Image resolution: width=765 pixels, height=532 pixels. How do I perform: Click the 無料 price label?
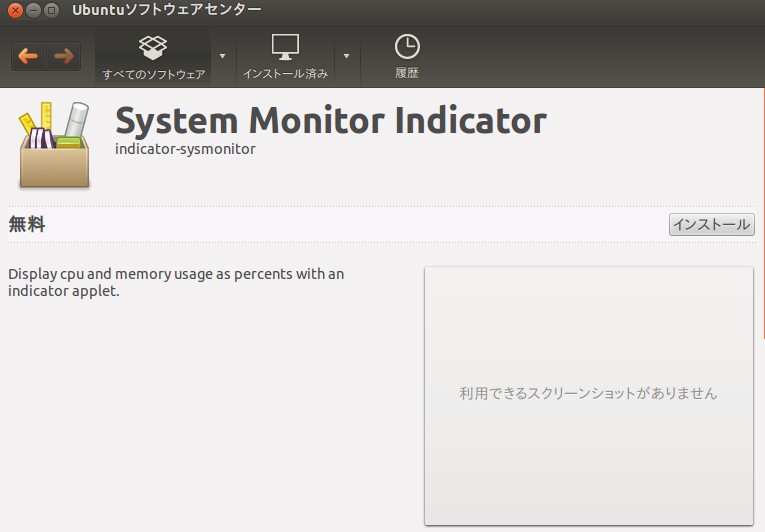click(x=27, y=225)
